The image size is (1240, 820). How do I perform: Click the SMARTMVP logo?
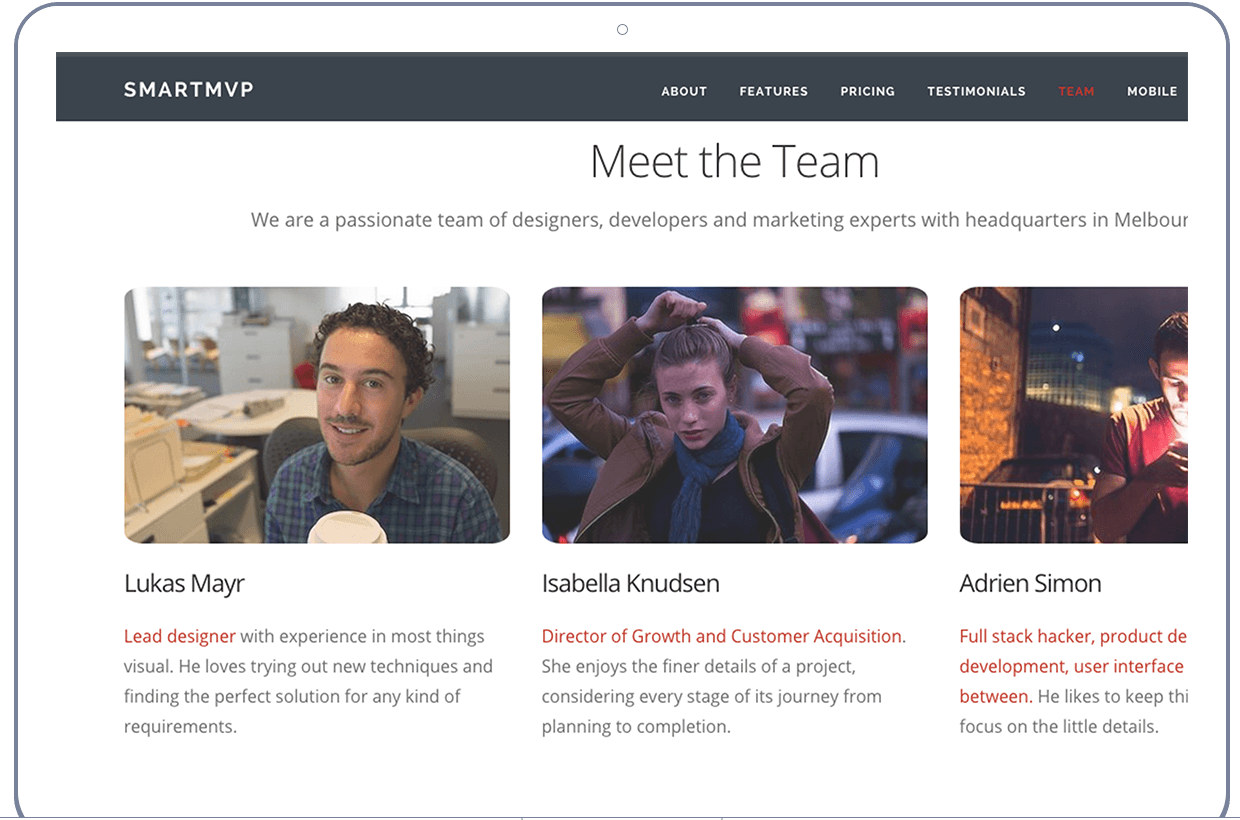click(x=189, y=90)
